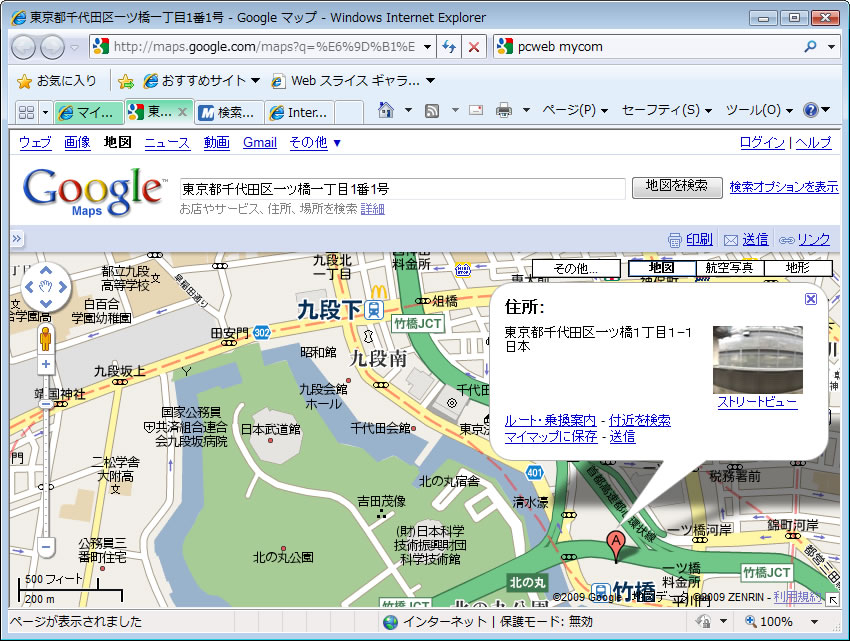Click the search magnifier icon in search box
This screenshot has height=641, width=850.
(x=810, y=47)
